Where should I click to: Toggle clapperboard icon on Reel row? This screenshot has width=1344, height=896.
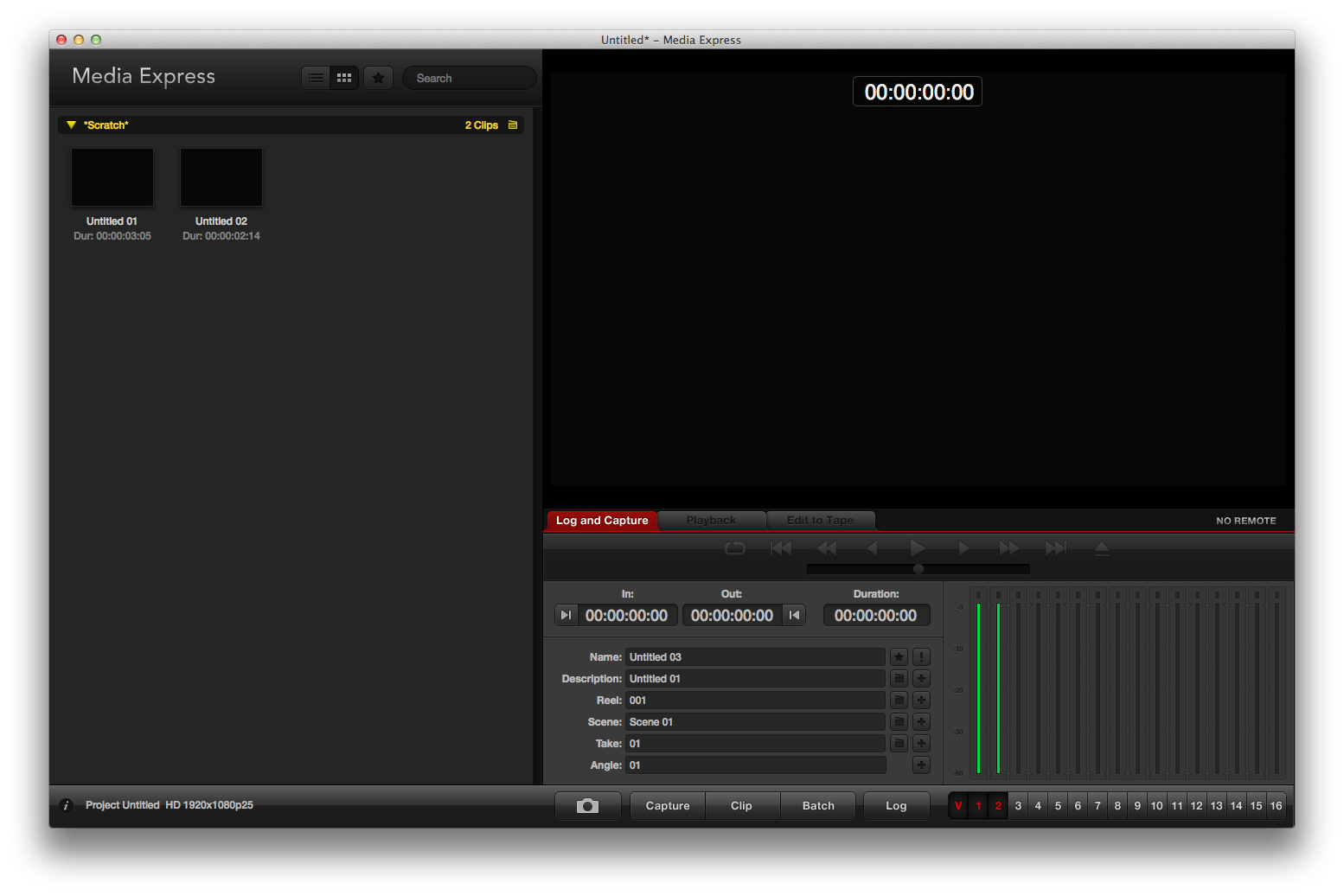[899, 701]
